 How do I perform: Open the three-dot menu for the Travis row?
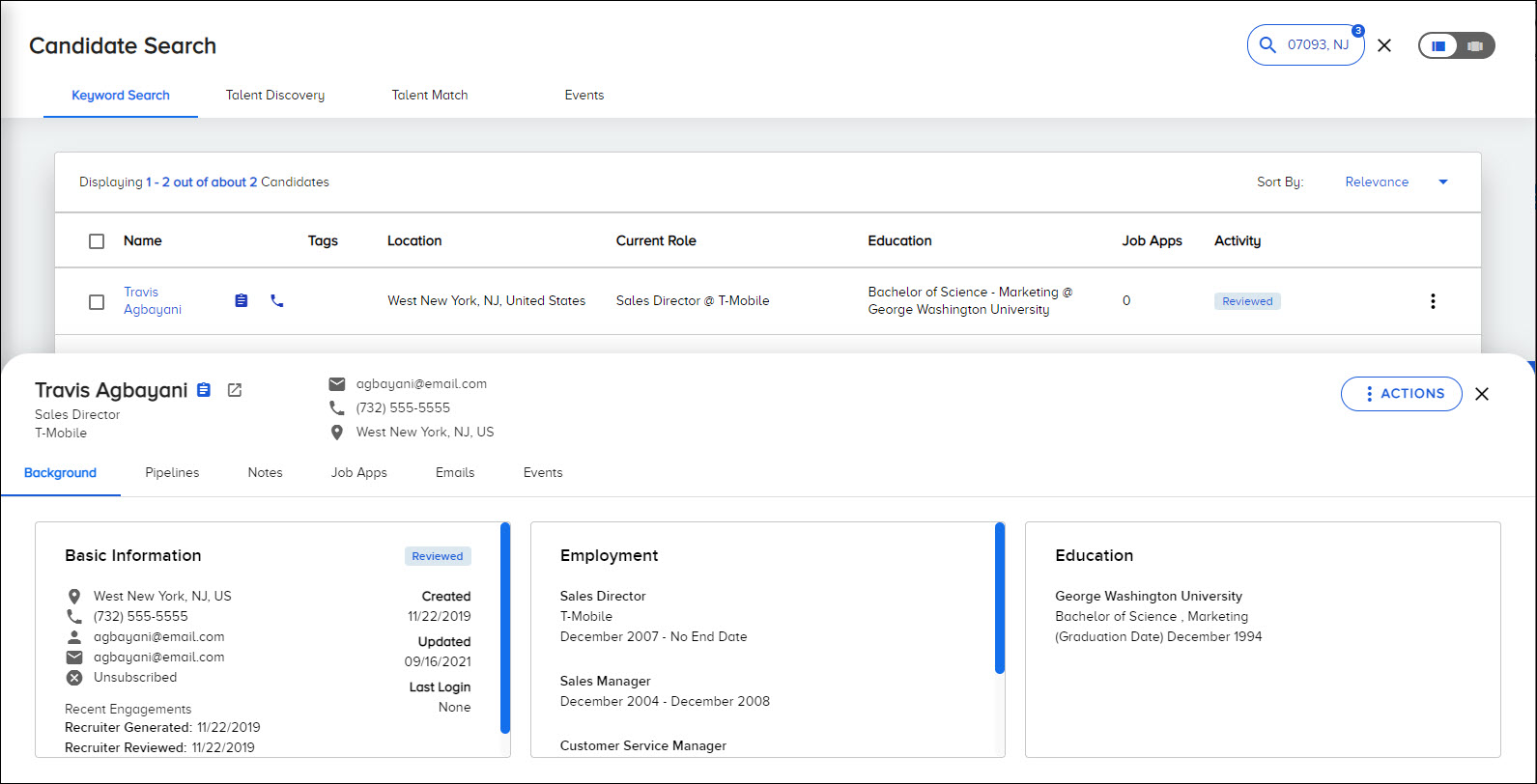click(x=1432, y=301)
